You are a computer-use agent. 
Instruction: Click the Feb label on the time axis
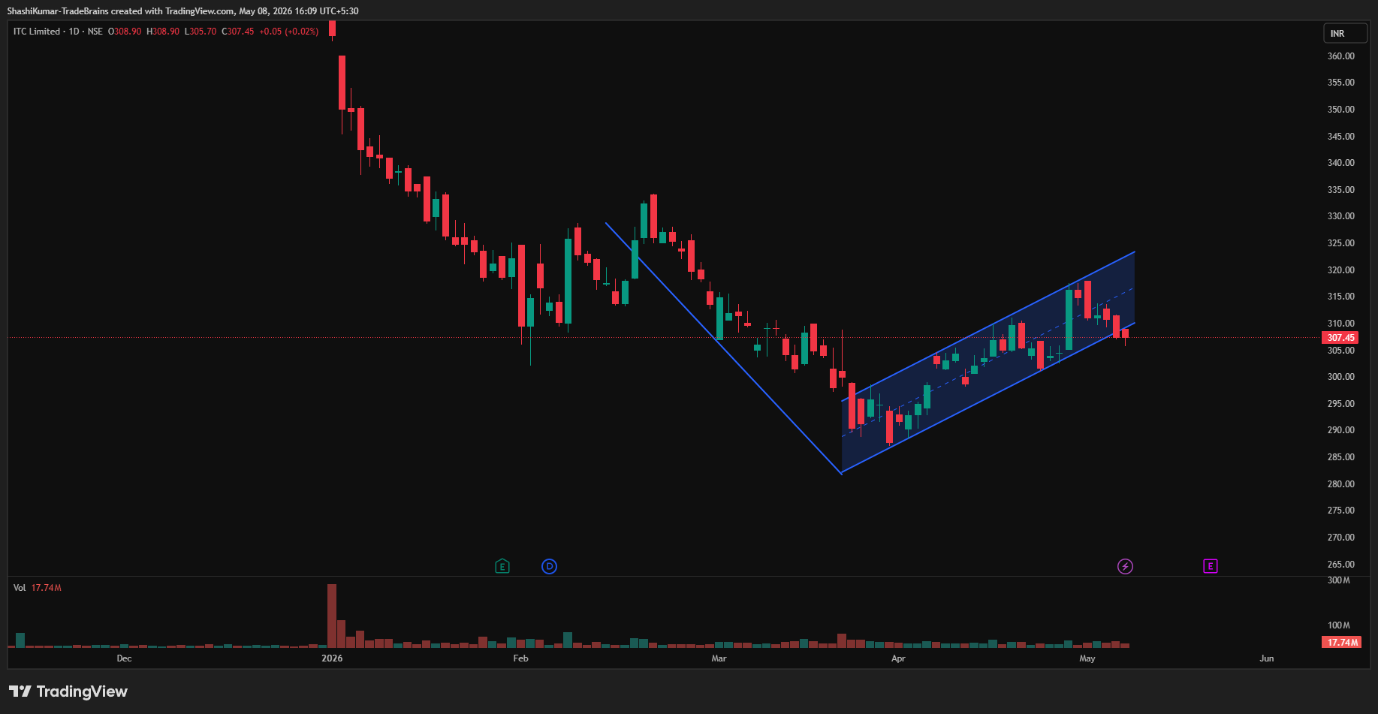pos(519,659)
